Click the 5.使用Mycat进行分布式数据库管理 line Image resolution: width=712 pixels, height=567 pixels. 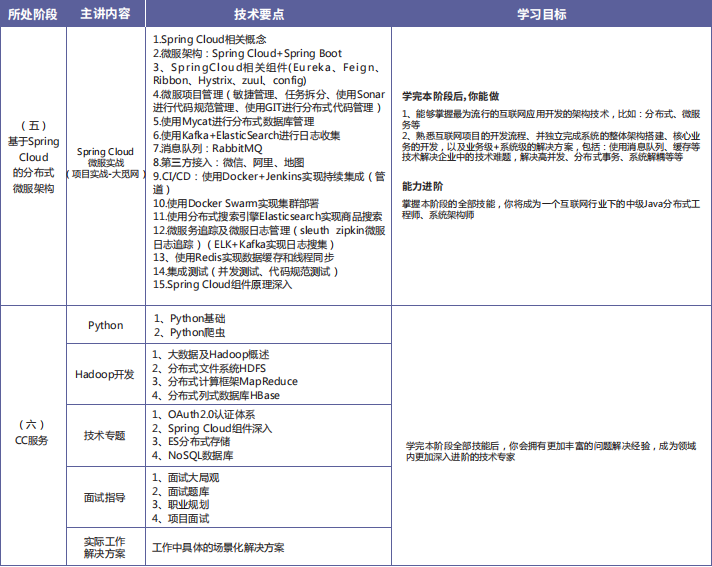pyautogui.click(x=233, y=122)
